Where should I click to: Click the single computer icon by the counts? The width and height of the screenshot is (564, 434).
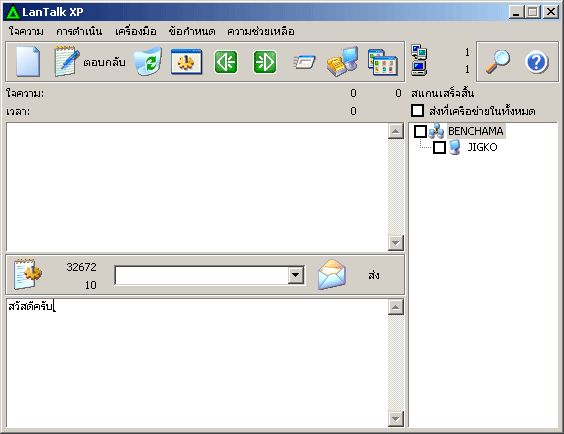click(x=419, y=68)
